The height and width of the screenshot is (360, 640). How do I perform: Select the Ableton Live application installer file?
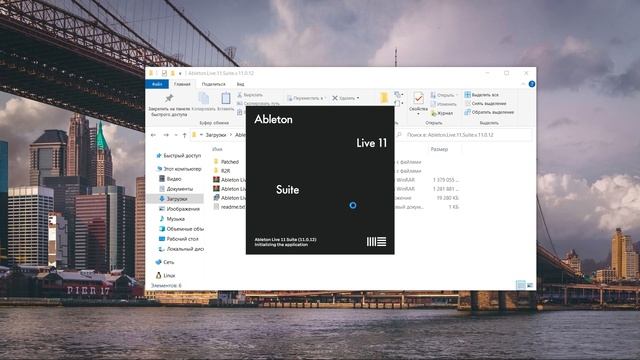229,198
